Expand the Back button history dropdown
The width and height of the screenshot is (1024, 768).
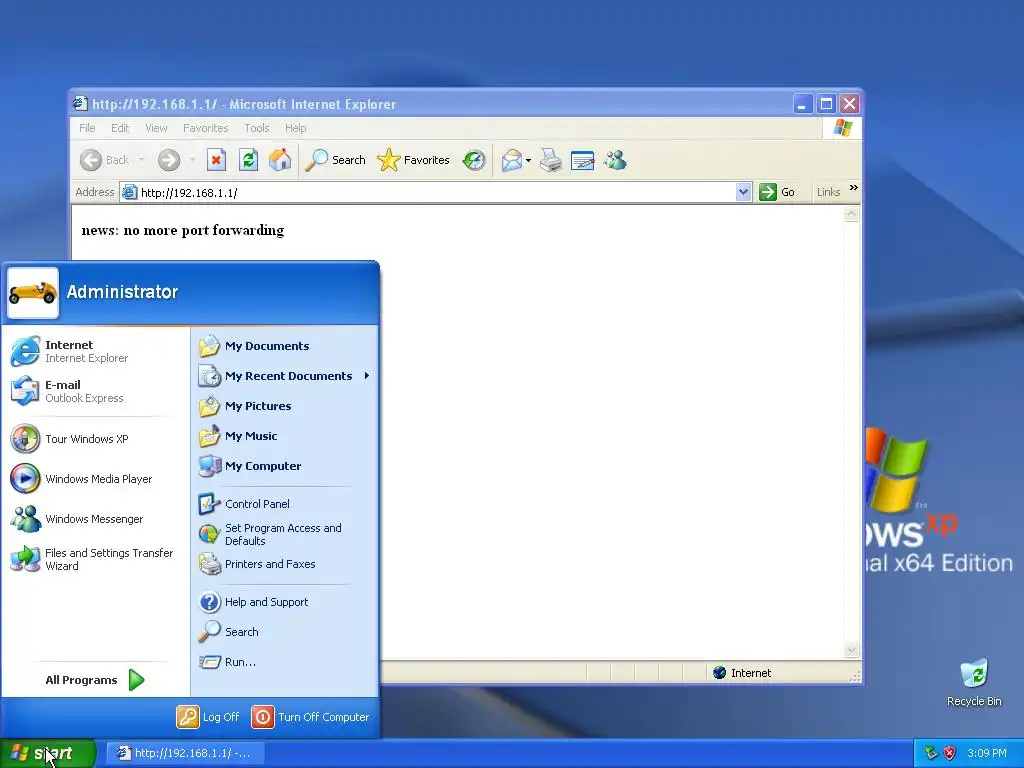142,160
